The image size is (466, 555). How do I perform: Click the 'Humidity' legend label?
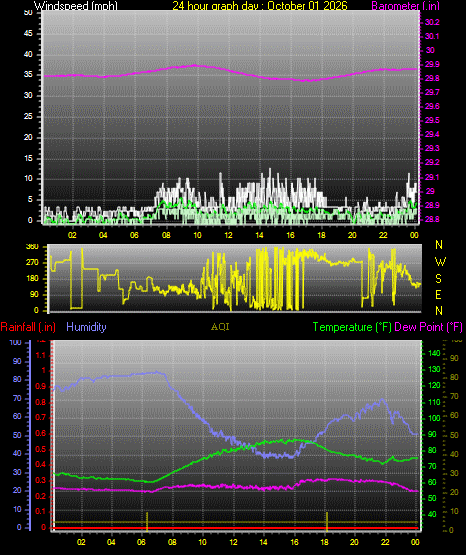click(86, 327)
